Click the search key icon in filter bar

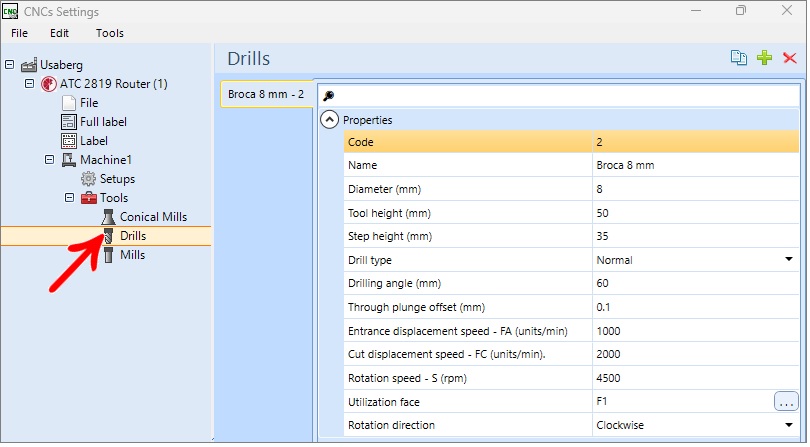coord(329,96)
